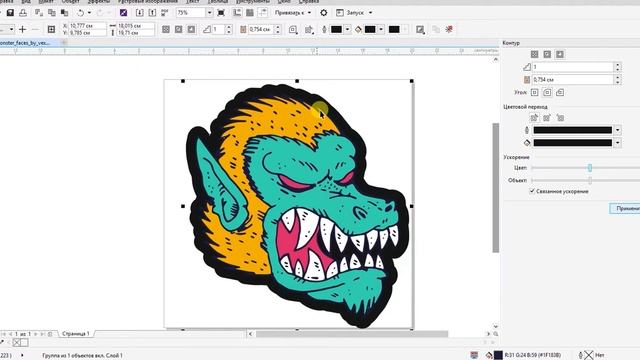The width and height of the screenshot is (640, 360).
Task: Open the Привязать к snap dropdown
Action: pyautogui.click(x=293, y=13)
